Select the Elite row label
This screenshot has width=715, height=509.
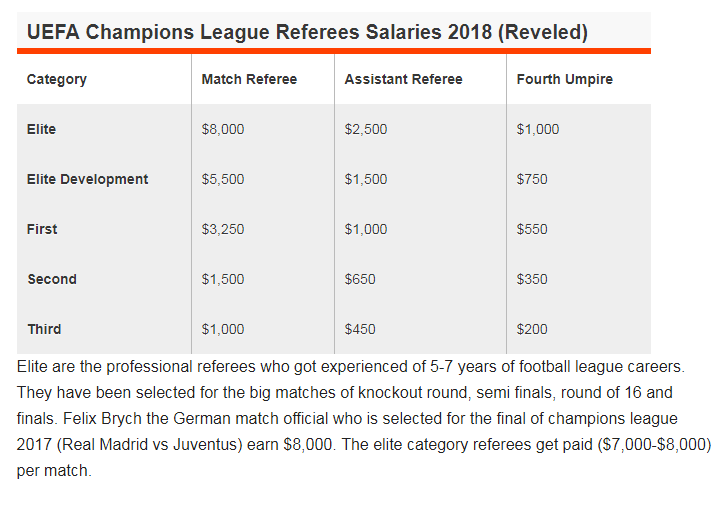(42, 129)
